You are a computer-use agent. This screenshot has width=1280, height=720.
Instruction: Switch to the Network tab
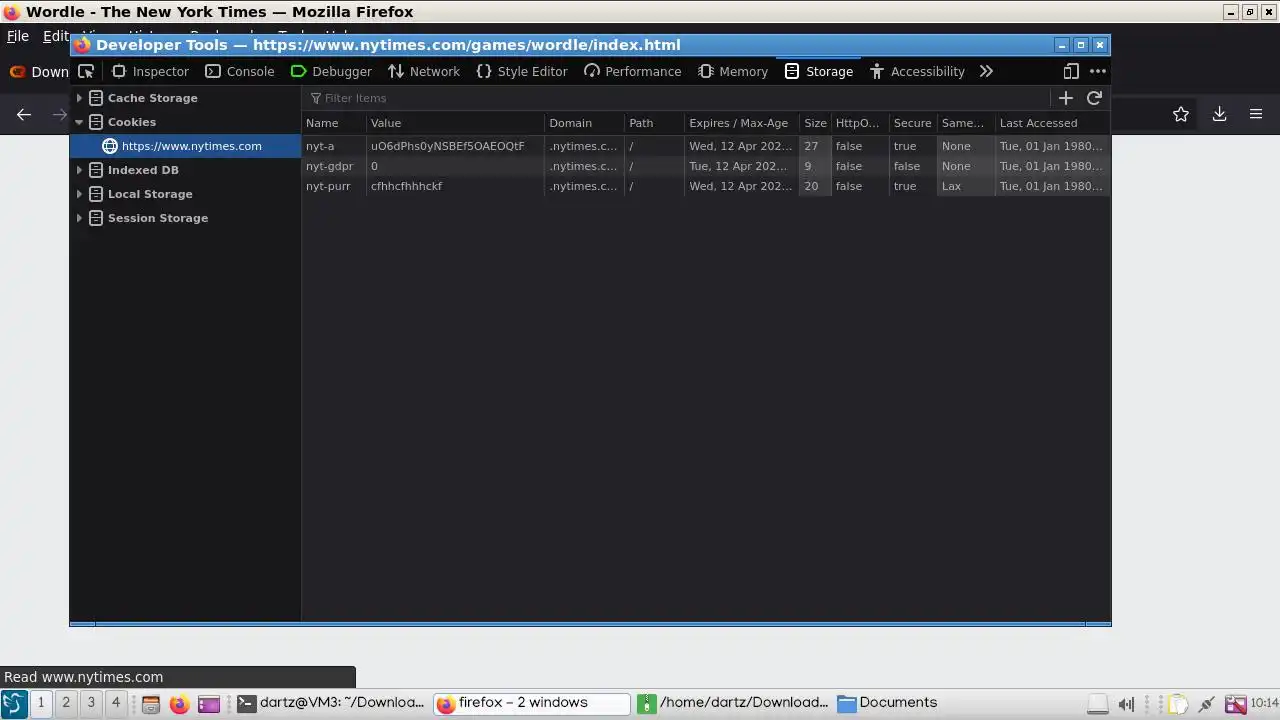point(424,71)
